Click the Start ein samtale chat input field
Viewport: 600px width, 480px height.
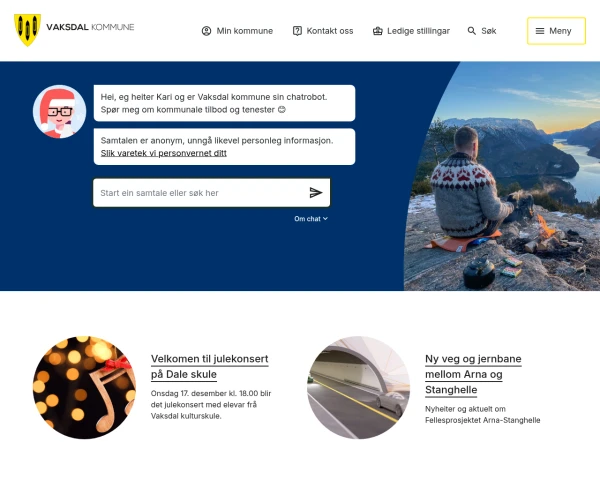(x=201, y=193)
